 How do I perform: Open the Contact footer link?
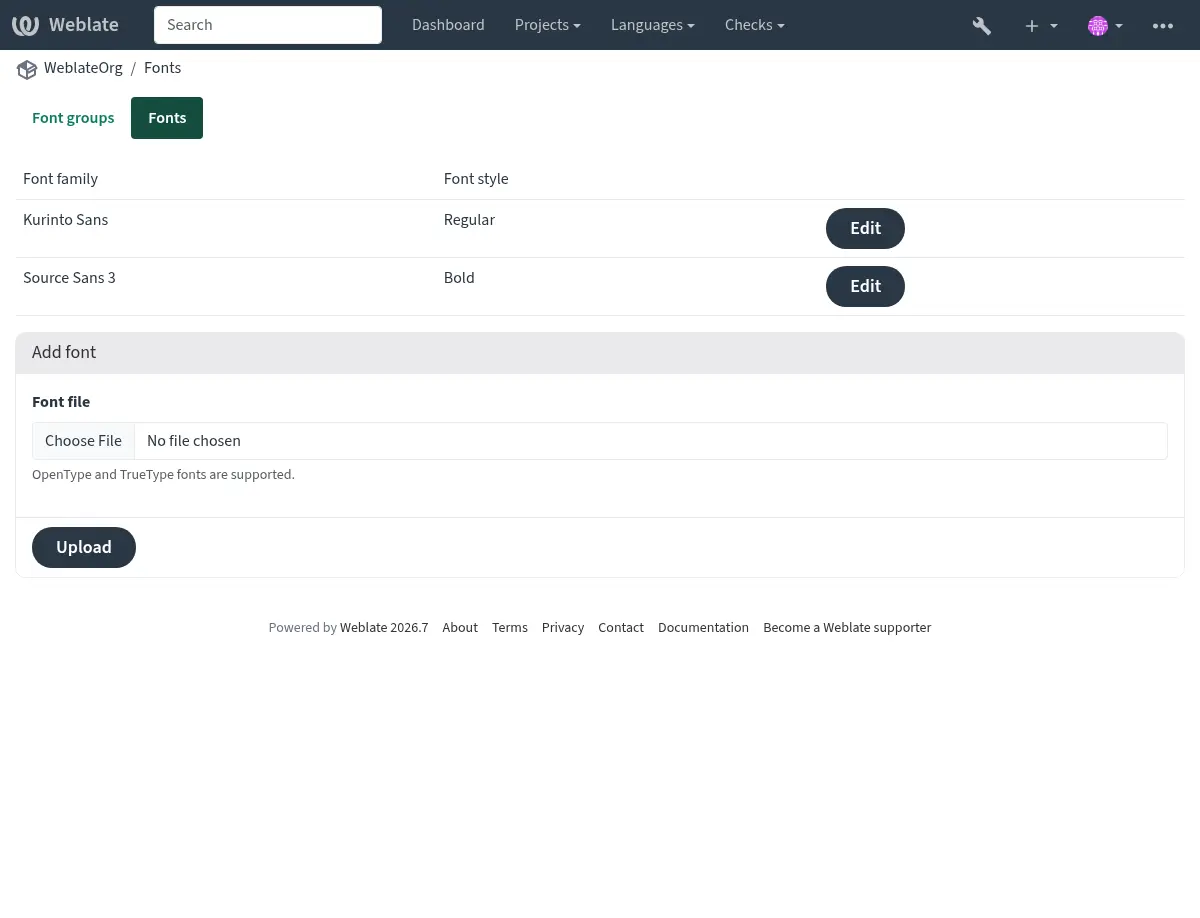pyautogui.click(x=621, y=628)
